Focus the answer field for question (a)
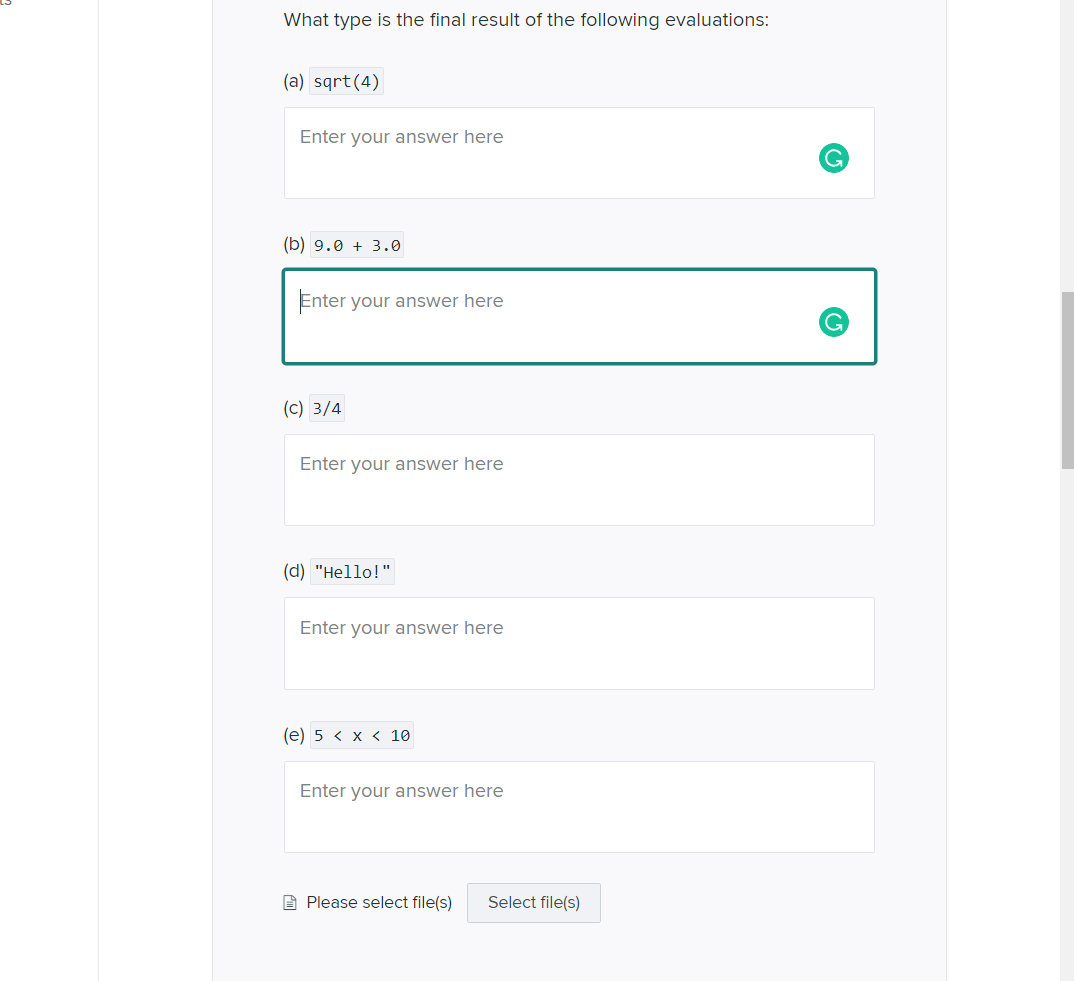Viewport: 1074px width, 981px height. 550,153
